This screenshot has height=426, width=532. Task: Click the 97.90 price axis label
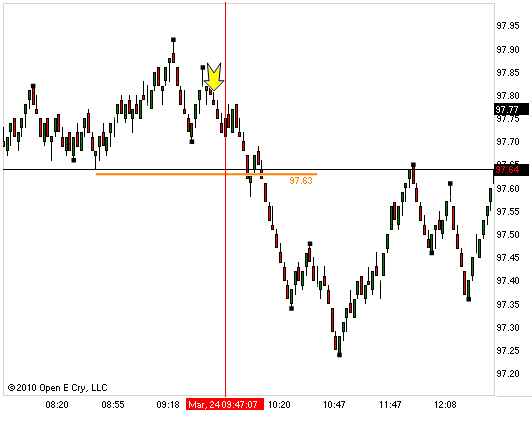(x=508, y=50)
